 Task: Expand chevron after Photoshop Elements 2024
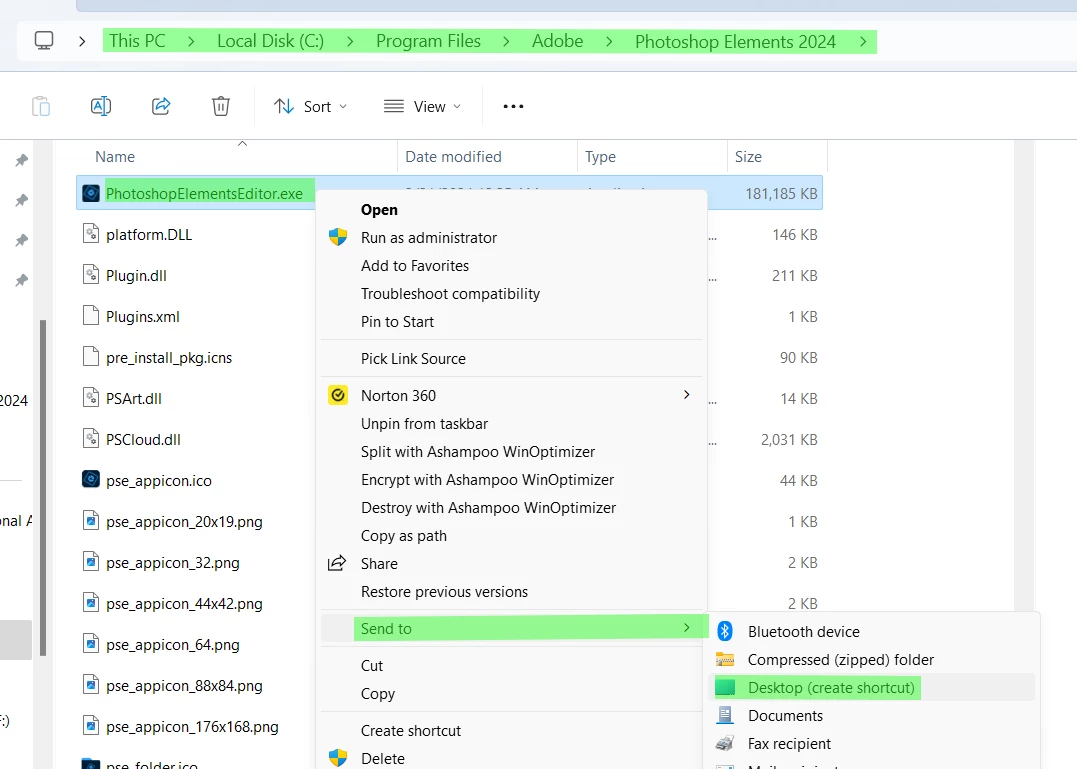pyautogui.click(x=863, y=42)
